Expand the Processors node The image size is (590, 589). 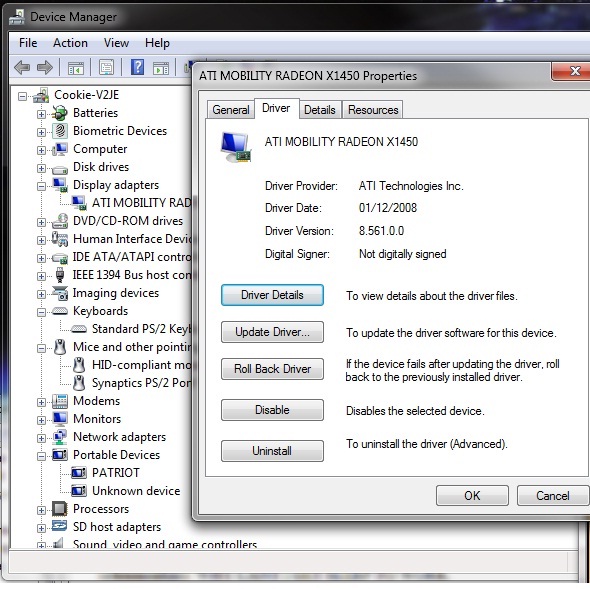41,510
